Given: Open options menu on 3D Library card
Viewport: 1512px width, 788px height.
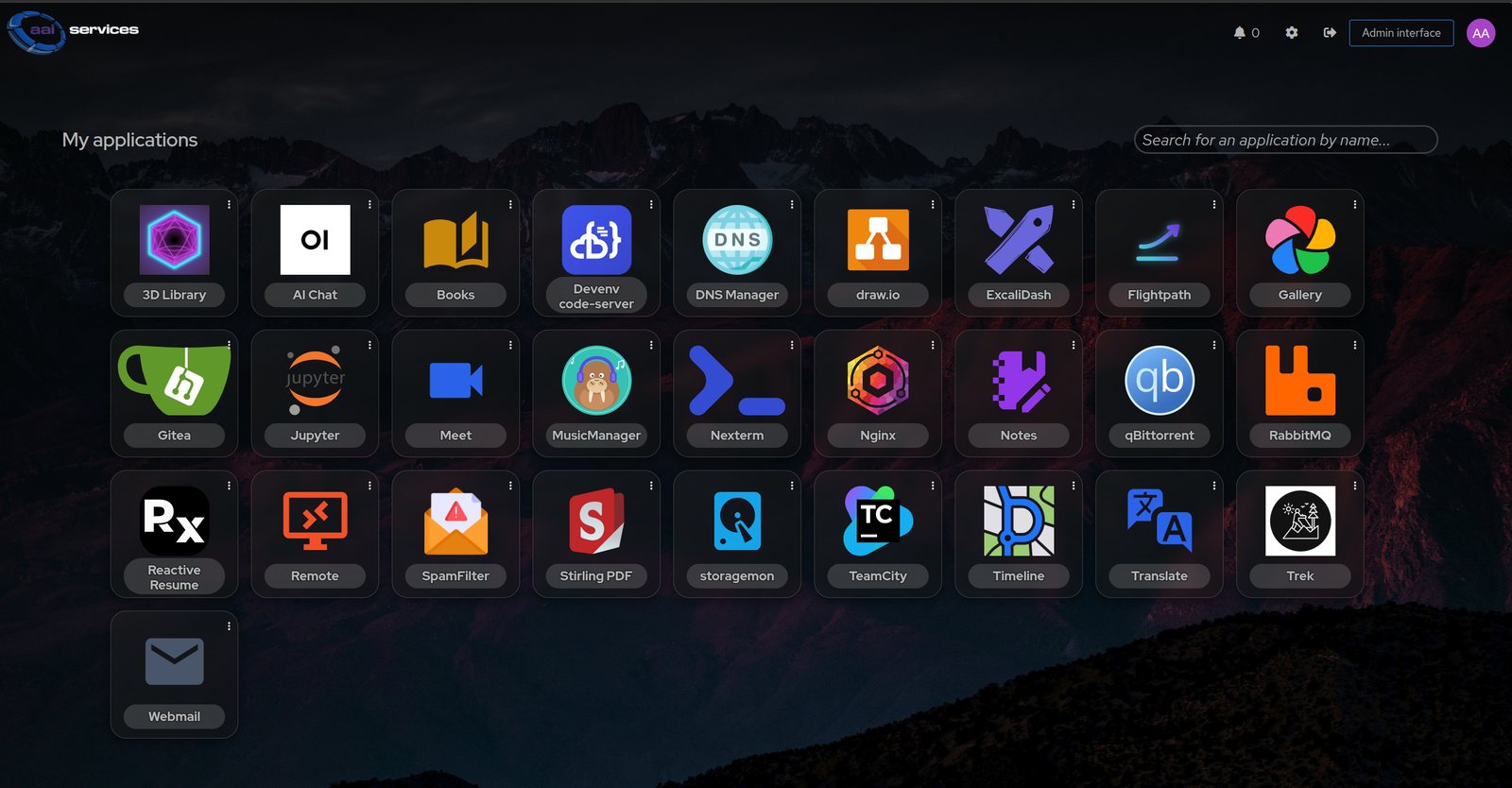Looking at the screenshot, I should tap(229, 204).
